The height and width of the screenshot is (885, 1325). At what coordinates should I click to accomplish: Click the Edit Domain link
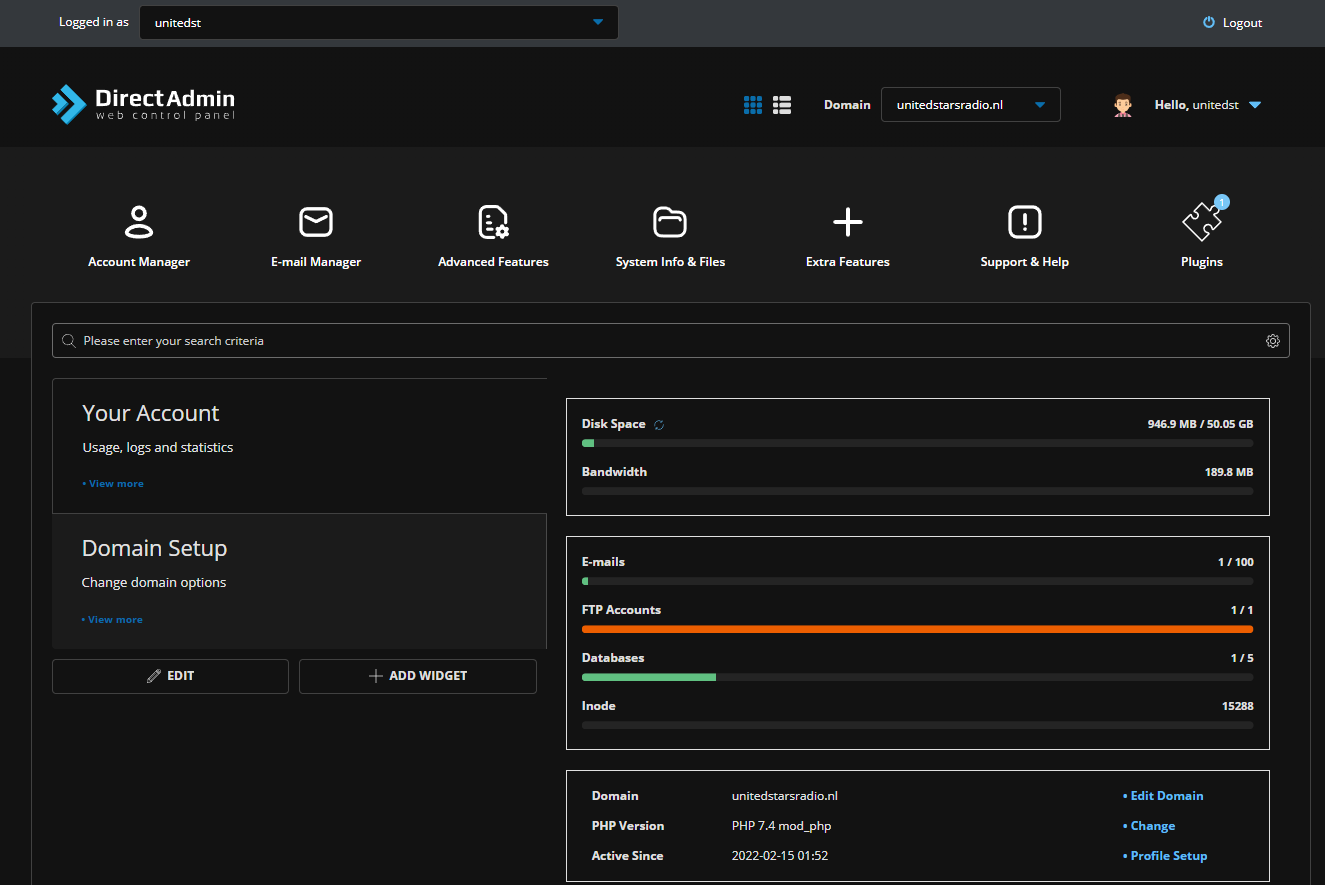coord(1166,796)
